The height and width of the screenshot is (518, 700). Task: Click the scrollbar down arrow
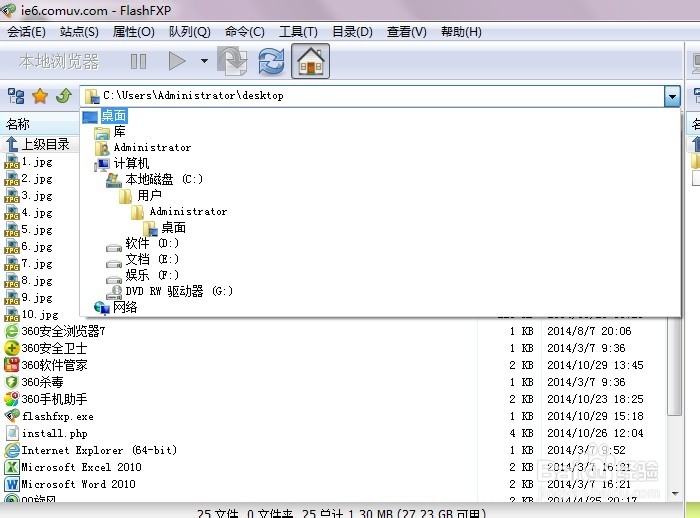(x=675, y=493)
